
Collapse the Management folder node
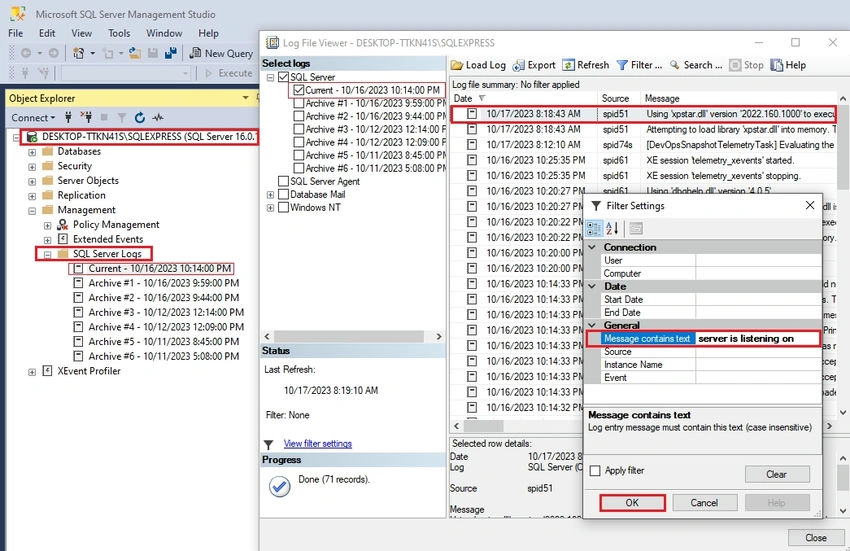[32, 211]
